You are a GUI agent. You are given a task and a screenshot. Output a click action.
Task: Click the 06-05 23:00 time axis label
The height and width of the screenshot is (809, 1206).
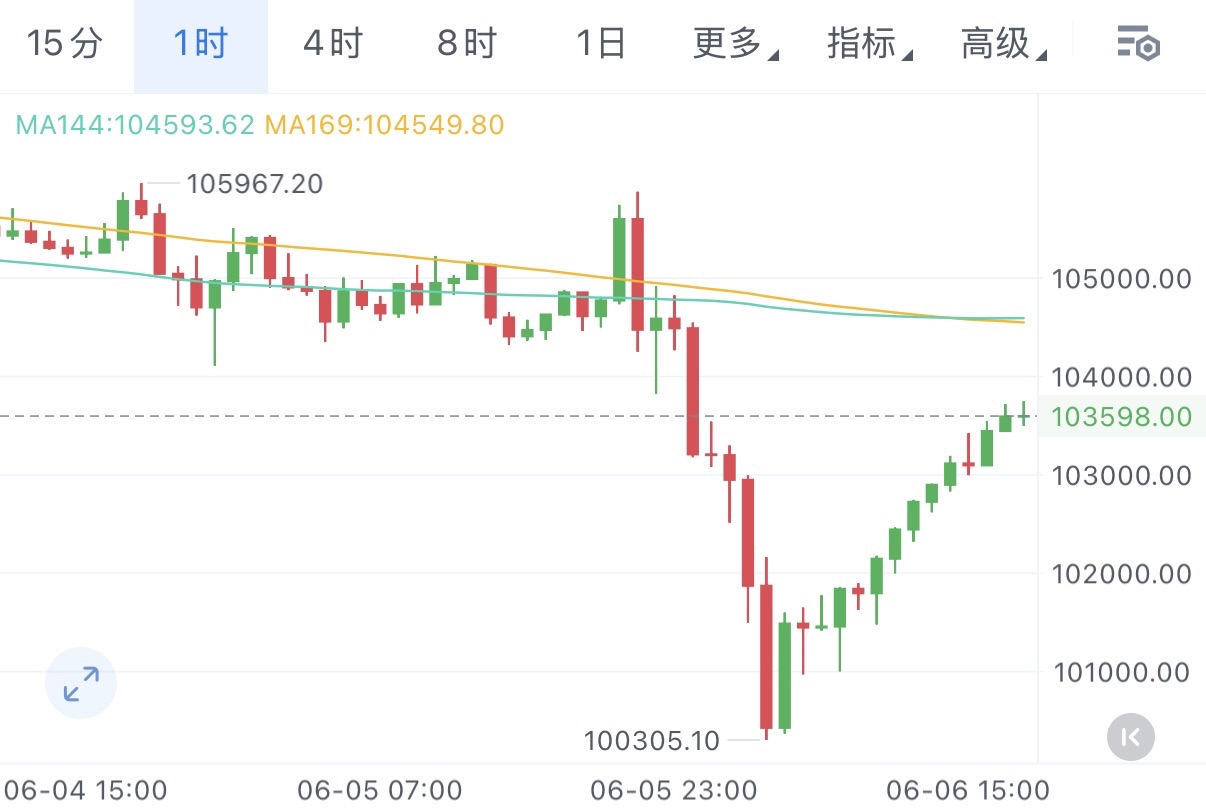(673, 790)
